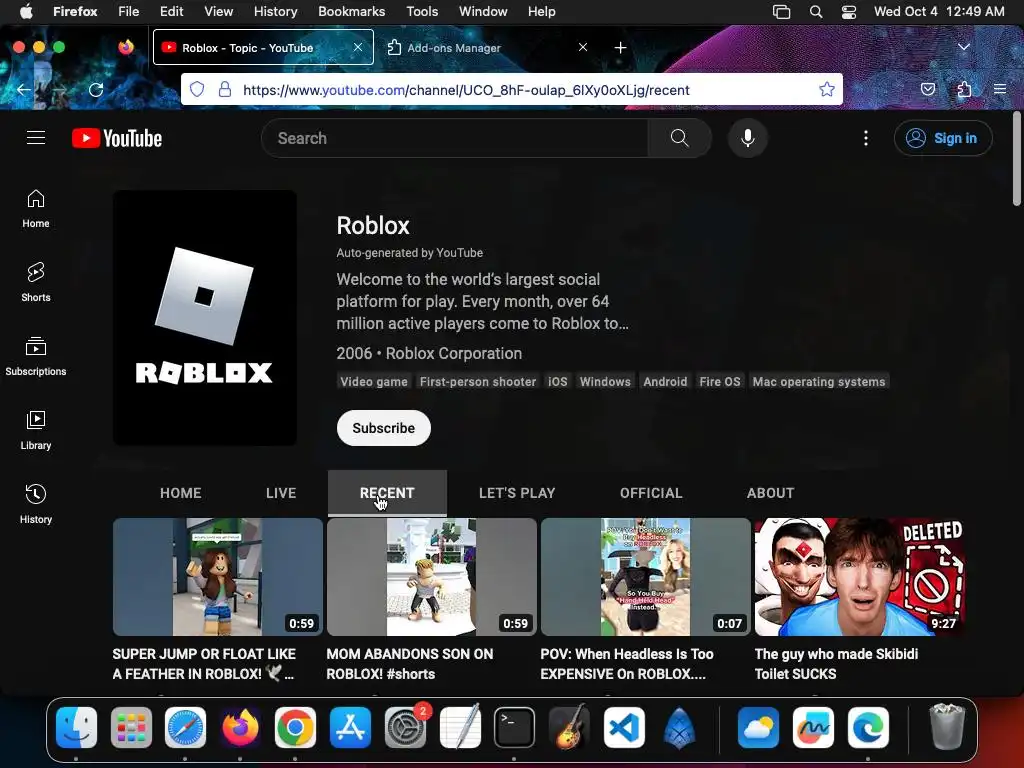
Task: Open Shorts from sidebar
Action: tap(36, 283)
